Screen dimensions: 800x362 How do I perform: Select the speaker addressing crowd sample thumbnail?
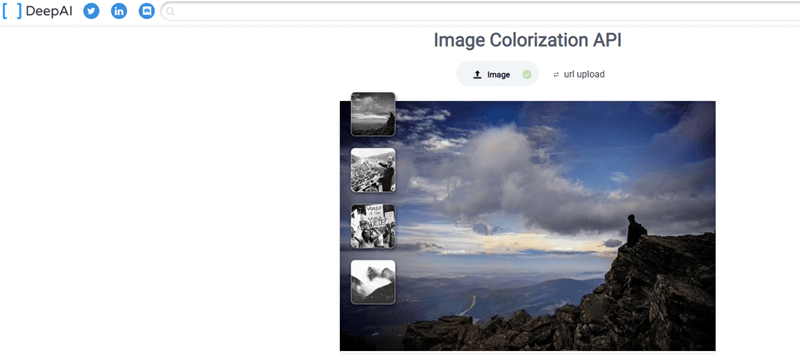tap(373, 170)
